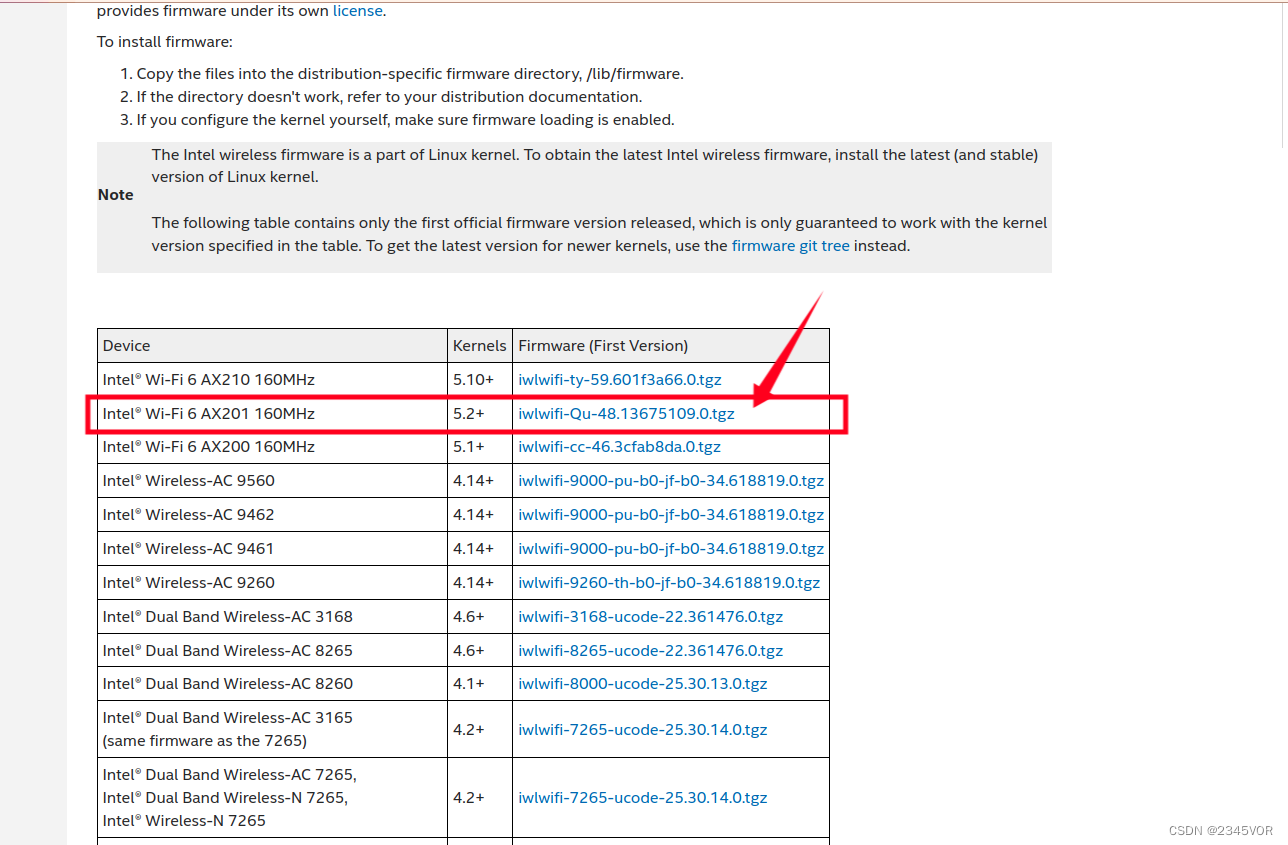Select Intel Dual Band Wireless-AC 7265 text
Screen dimensions: 1288x845
[230, 775]
